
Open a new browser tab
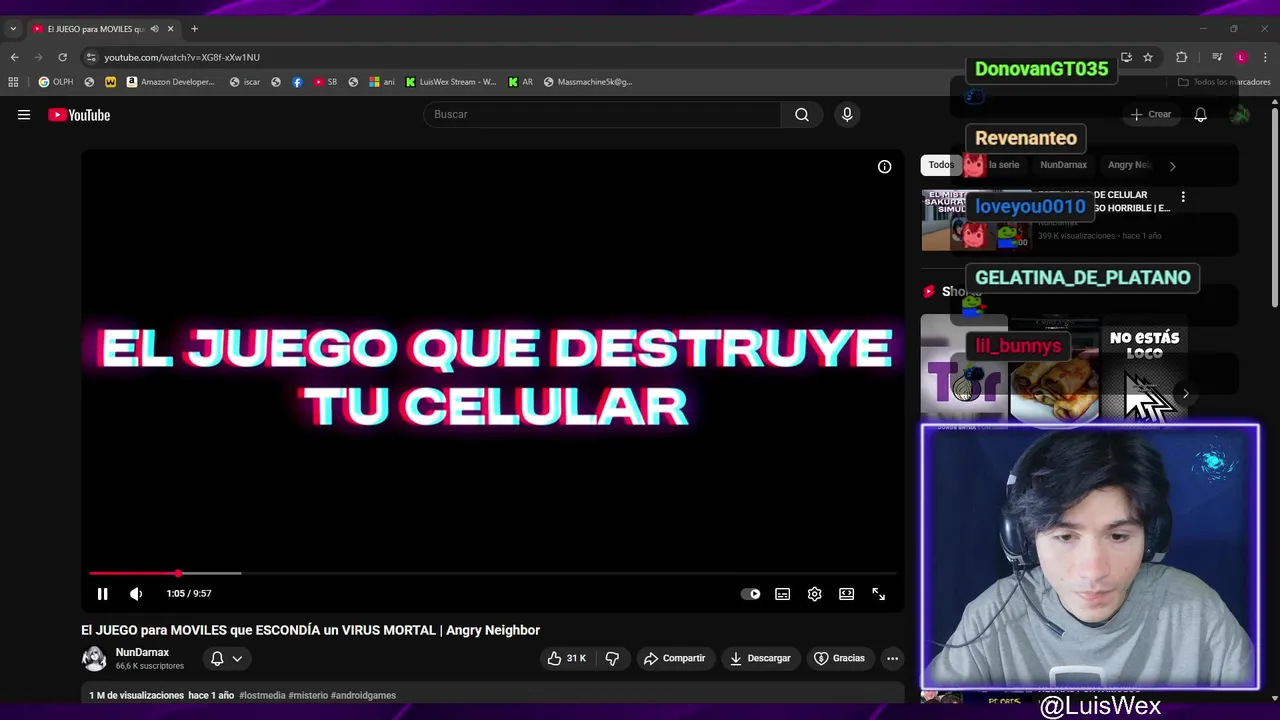click(194, 29)
